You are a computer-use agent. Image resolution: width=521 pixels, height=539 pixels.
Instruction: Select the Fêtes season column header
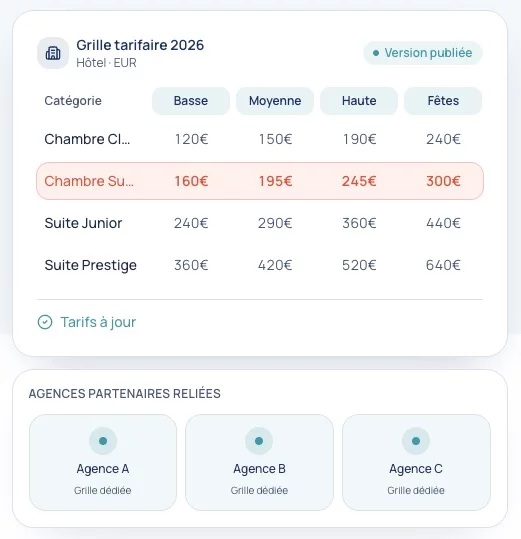pyautogui.click(x=443, y=101)
